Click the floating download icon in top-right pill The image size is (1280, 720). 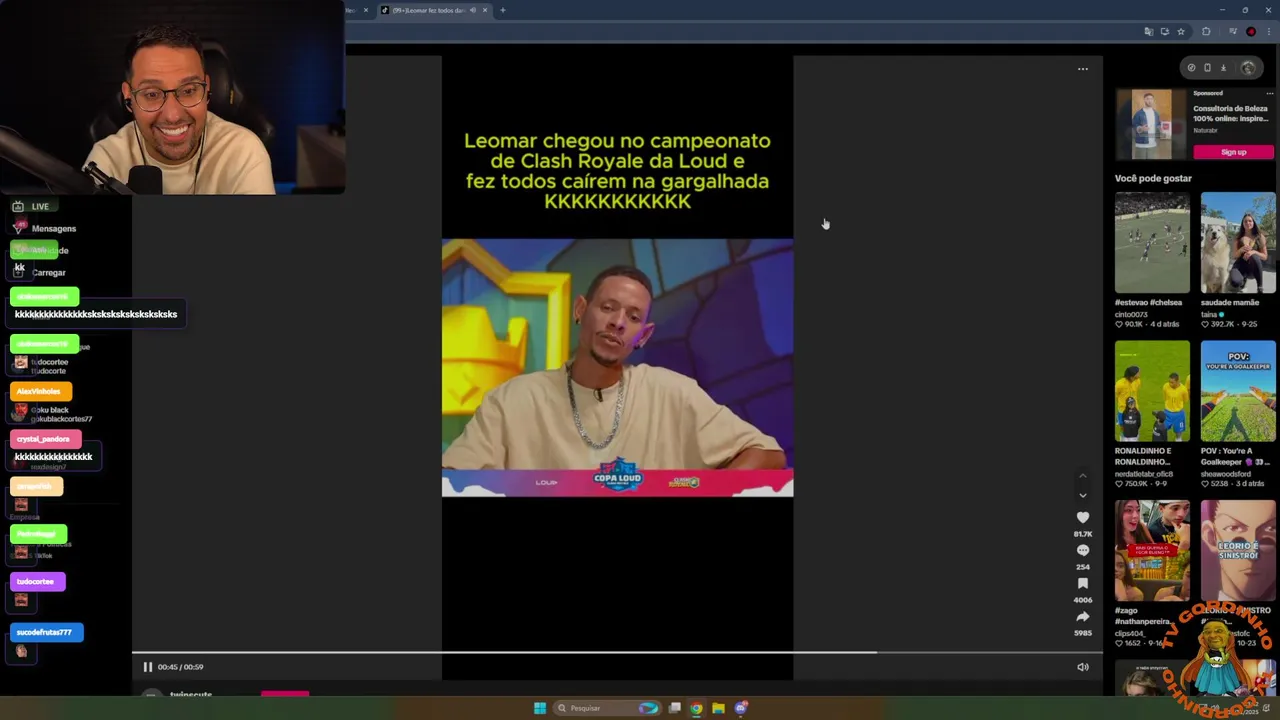[1223, 68]
